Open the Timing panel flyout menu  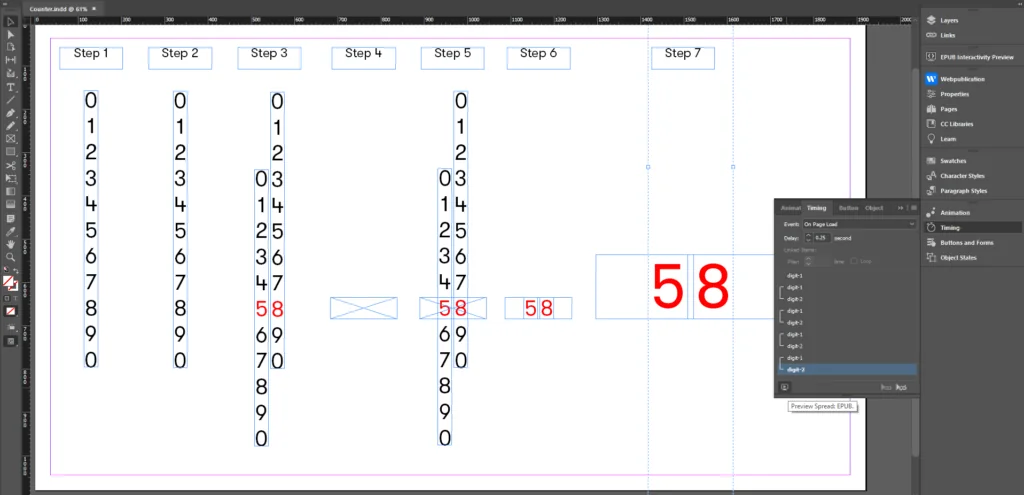913,208
